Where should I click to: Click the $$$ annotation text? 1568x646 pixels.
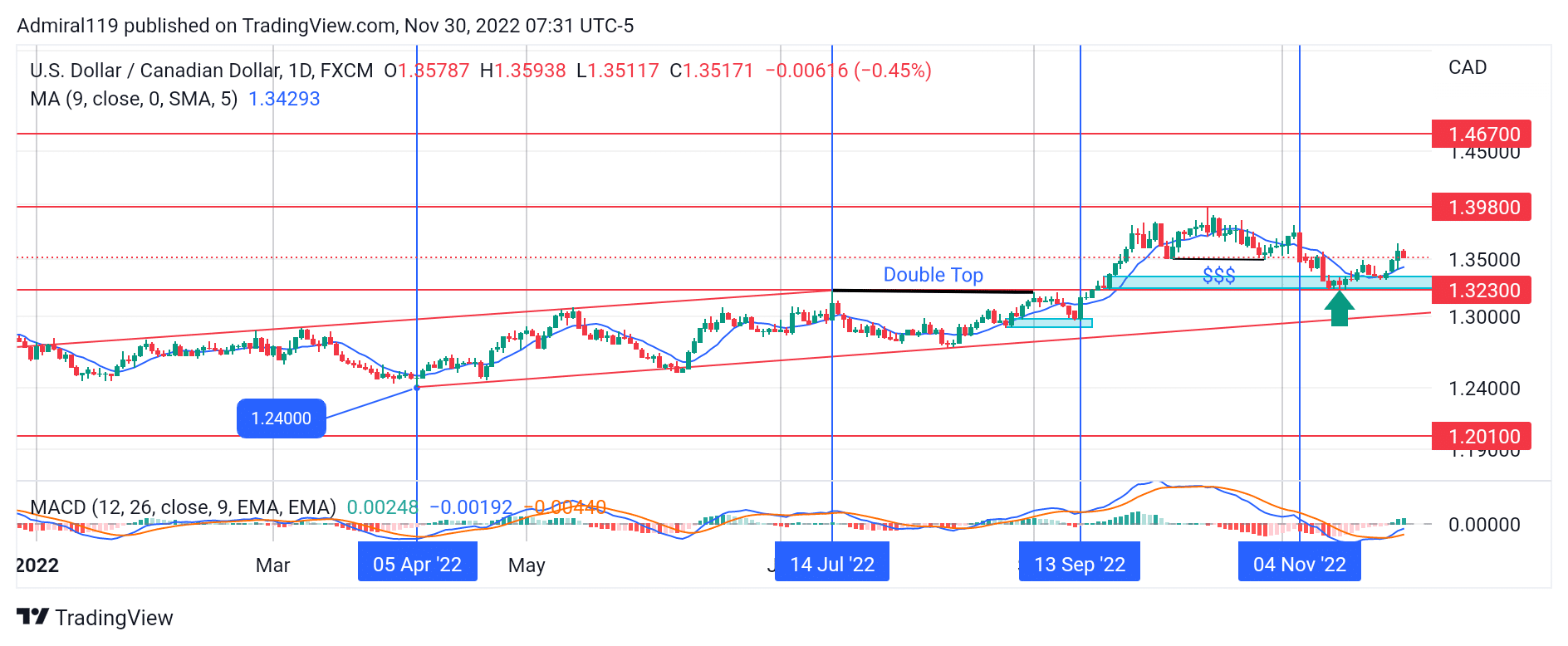pyautogui.click(x=1219, y=275)
